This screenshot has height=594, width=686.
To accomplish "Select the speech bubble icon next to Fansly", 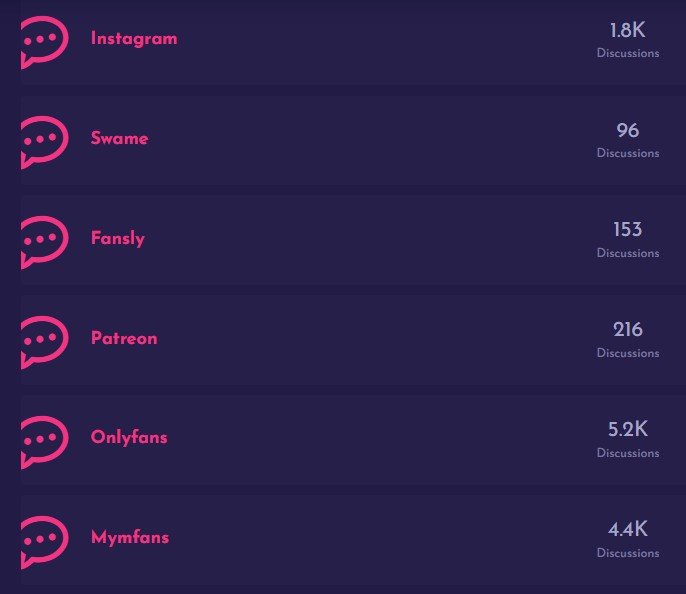I will [x=44, y=241].
